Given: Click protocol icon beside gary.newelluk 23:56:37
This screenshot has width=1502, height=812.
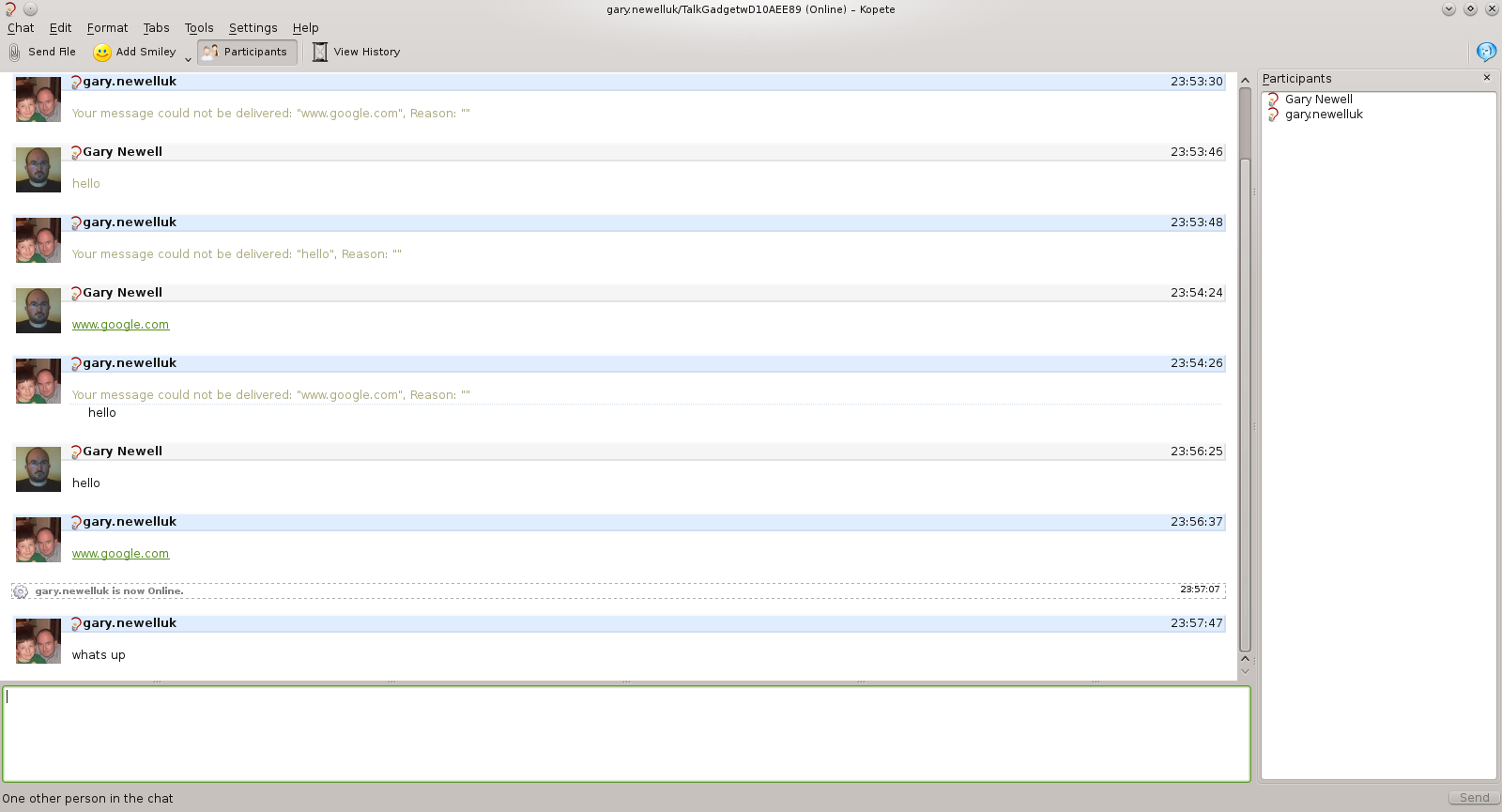Looking at the screenshot, I should pyautogui.click(x=76, y=523).
